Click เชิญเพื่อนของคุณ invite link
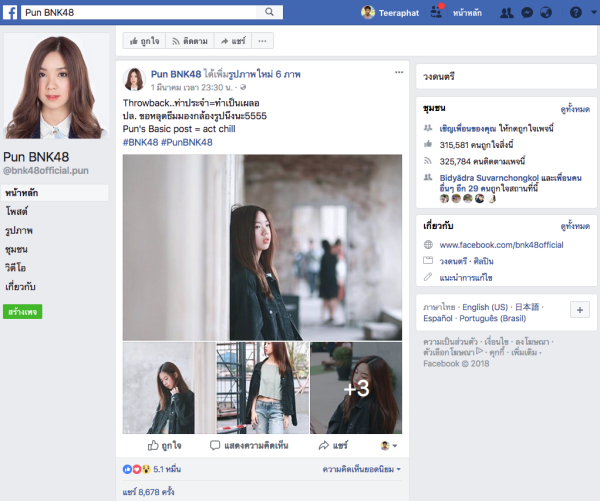The width and height of the screenshot is (600, 501). [x=468, y=128]
